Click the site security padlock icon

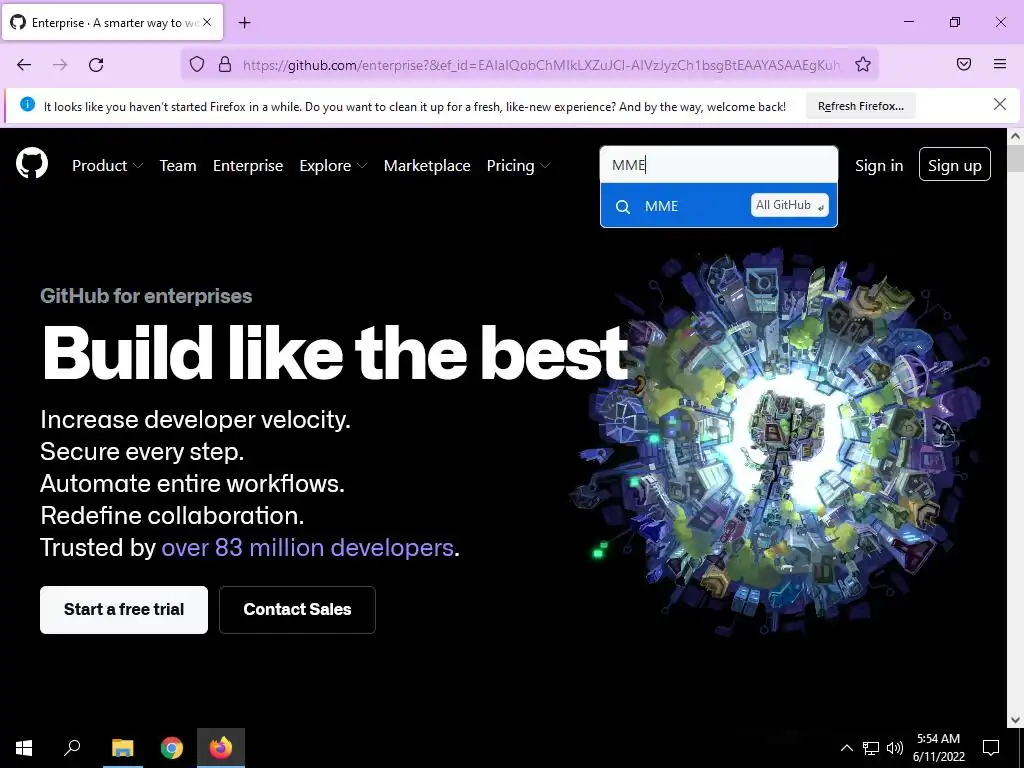[x=225, y=64]
